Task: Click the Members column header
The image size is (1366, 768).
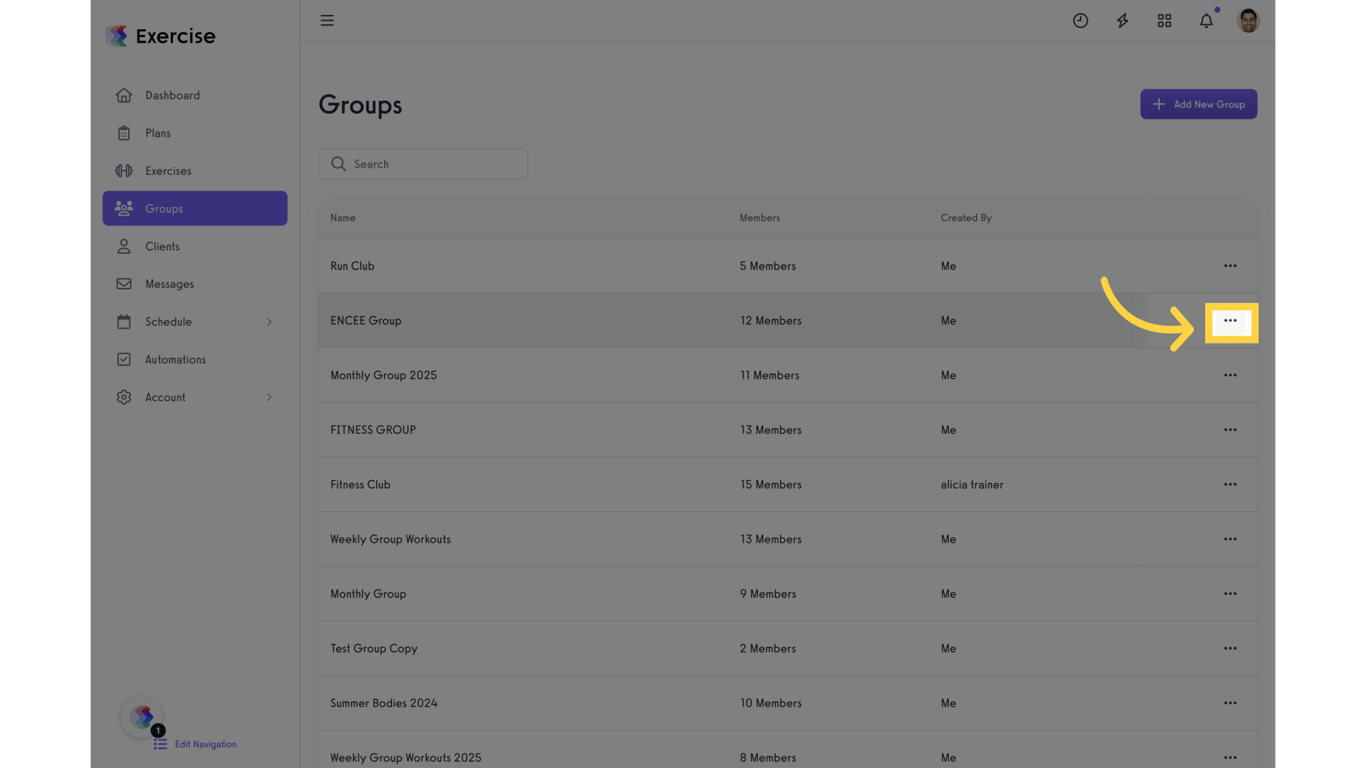Action: (x=760, y=218)
